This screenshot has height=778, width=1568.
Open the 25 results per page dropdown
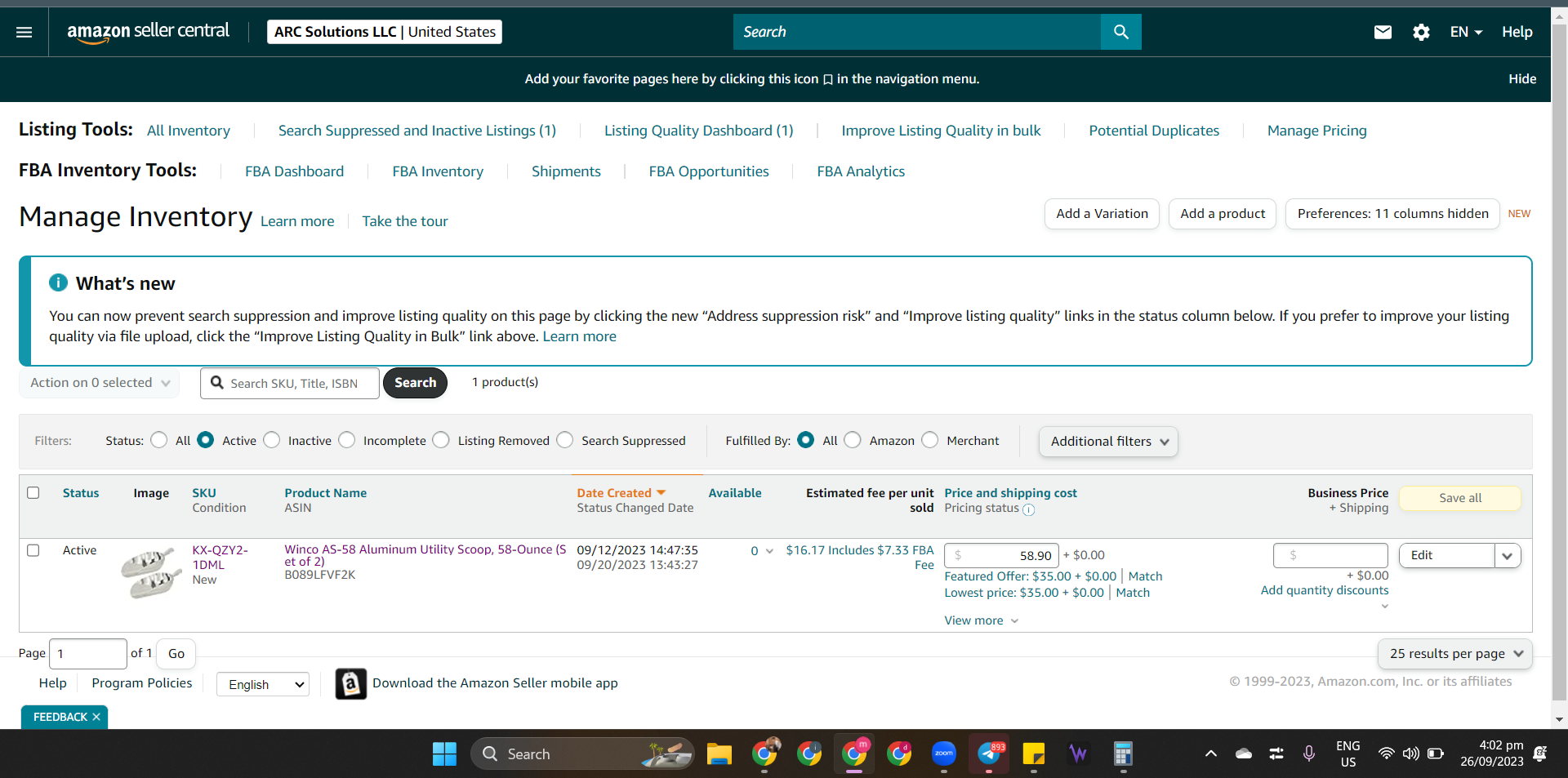(x=1455, y=654)
